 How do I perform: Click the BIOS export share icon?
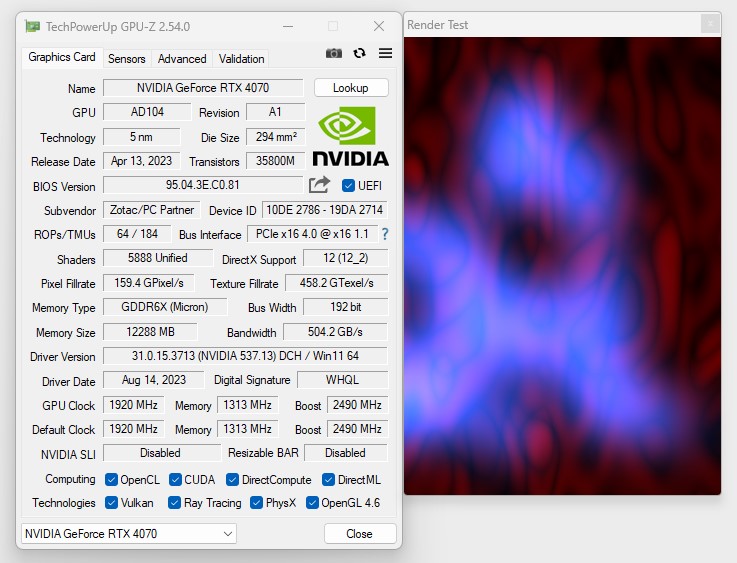(319, 185)
